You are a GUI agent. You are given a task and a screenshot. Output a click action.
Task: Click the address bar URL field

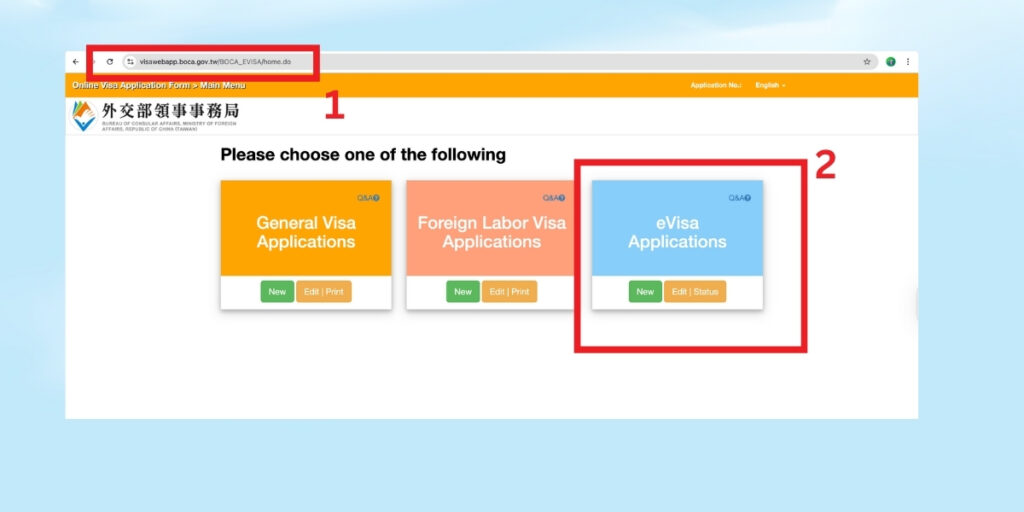[500, 62]
